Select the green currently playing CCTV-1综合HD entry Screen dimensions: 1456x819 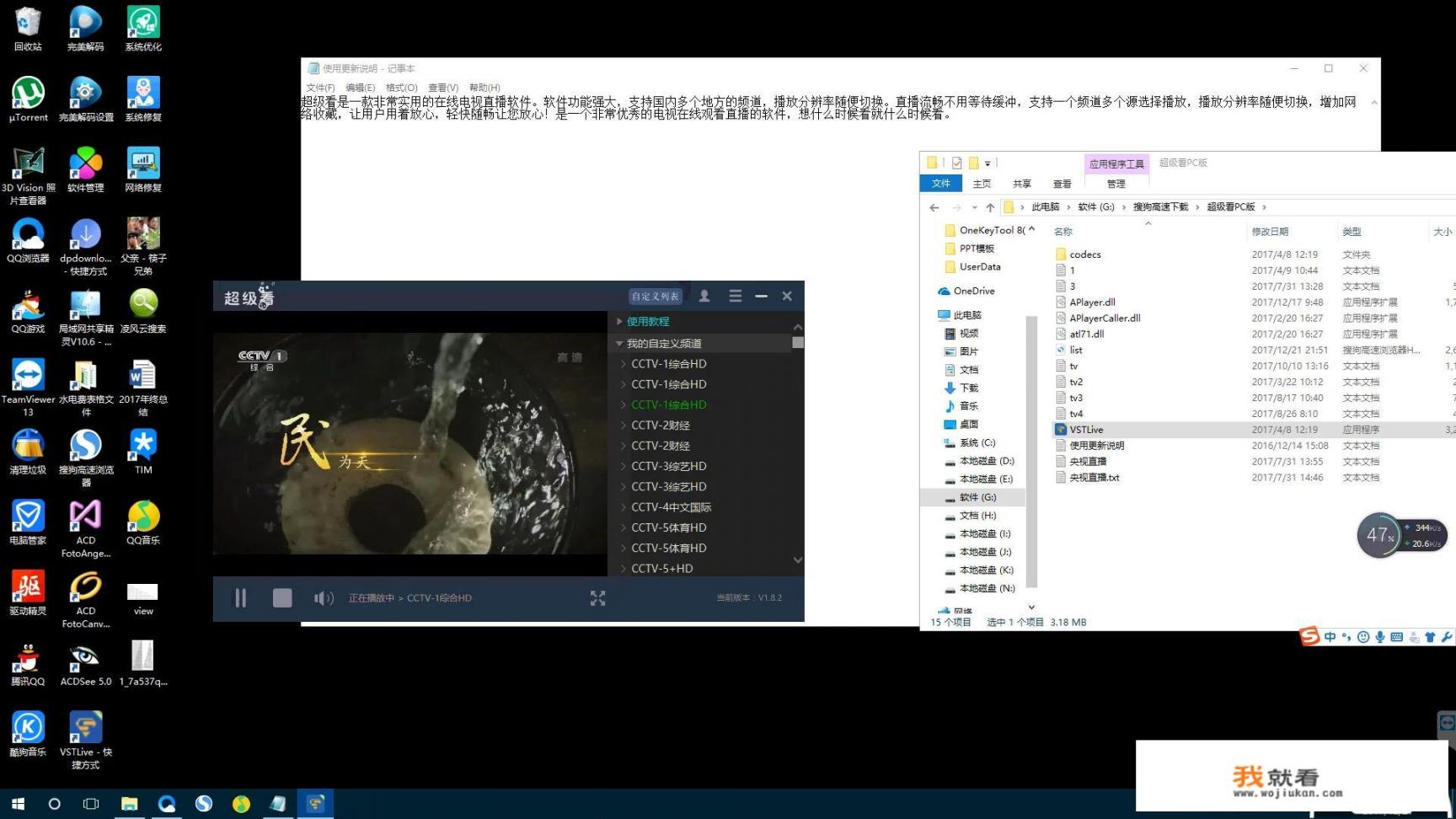pos(669,404)
